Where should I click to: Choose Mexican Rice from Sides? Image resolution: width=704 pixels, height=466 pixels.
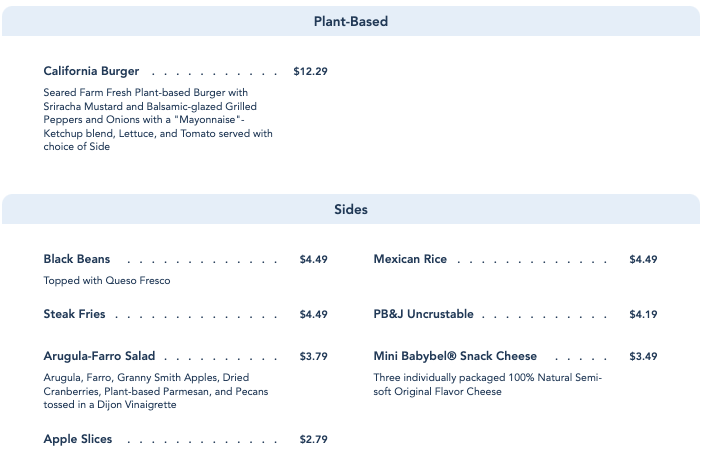[410, 260]
